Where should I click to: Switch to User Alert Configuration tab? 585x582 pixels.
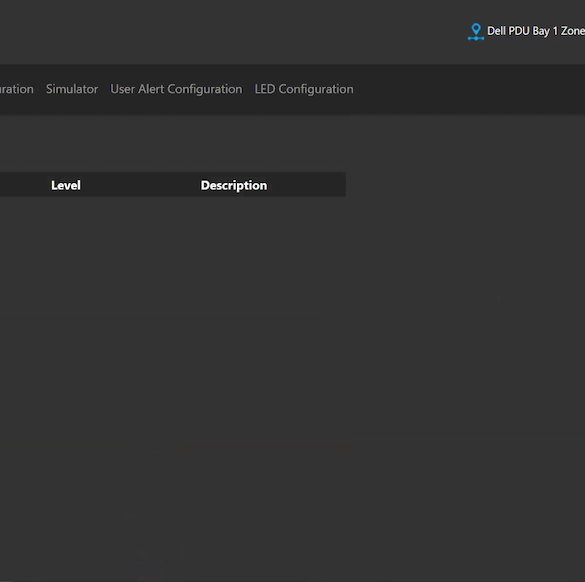click(x=176, y=89)
